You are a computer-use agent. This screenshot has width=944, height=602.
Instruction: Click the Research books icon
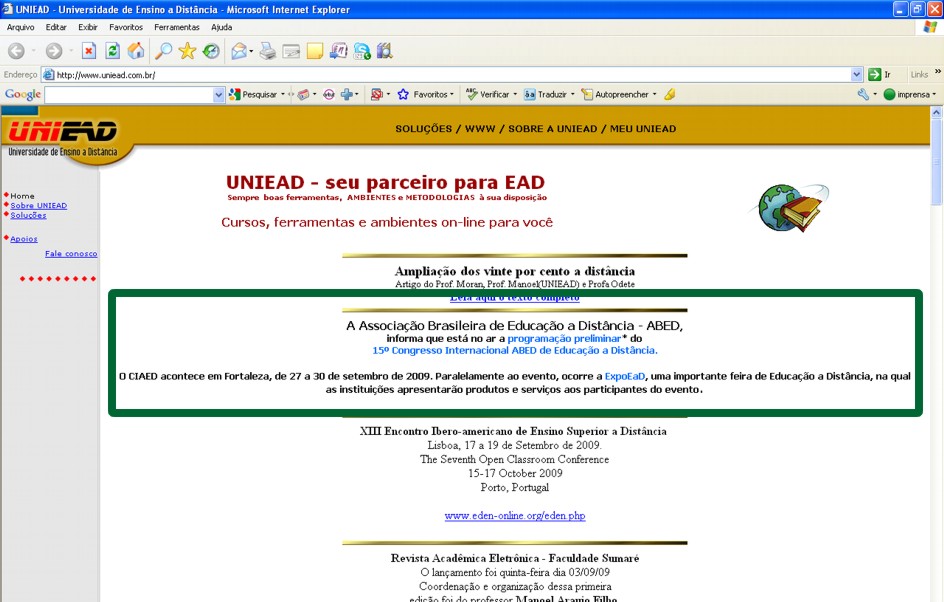tap(385, 51)
